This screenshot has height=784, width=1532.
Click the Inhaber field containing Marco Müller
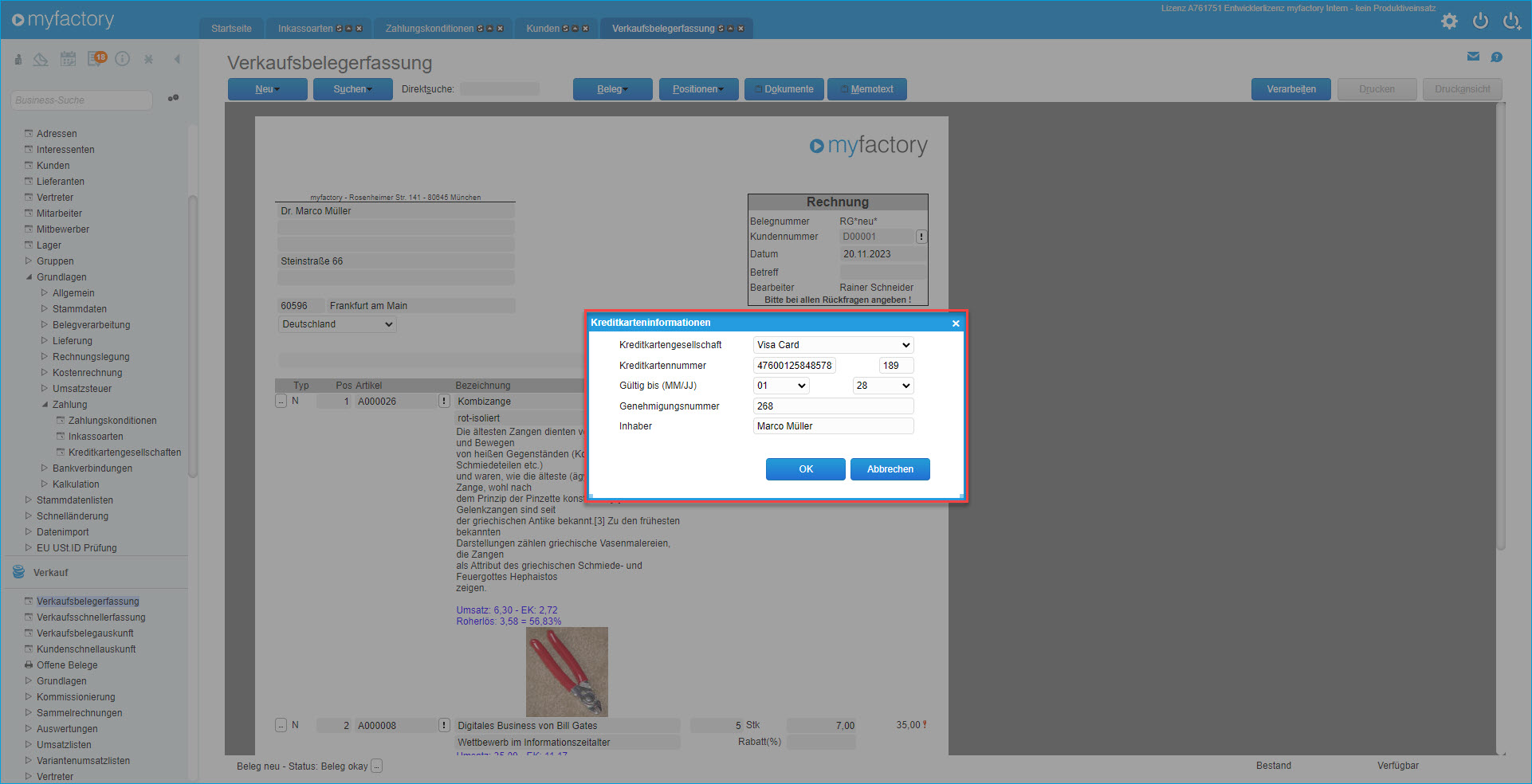[x=833, y=426]
